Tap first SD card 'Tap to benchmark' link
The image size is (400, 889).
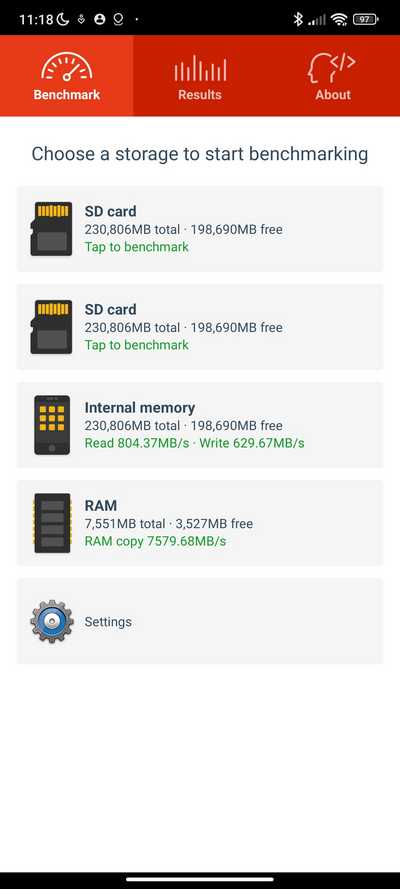tap(137, 247)
